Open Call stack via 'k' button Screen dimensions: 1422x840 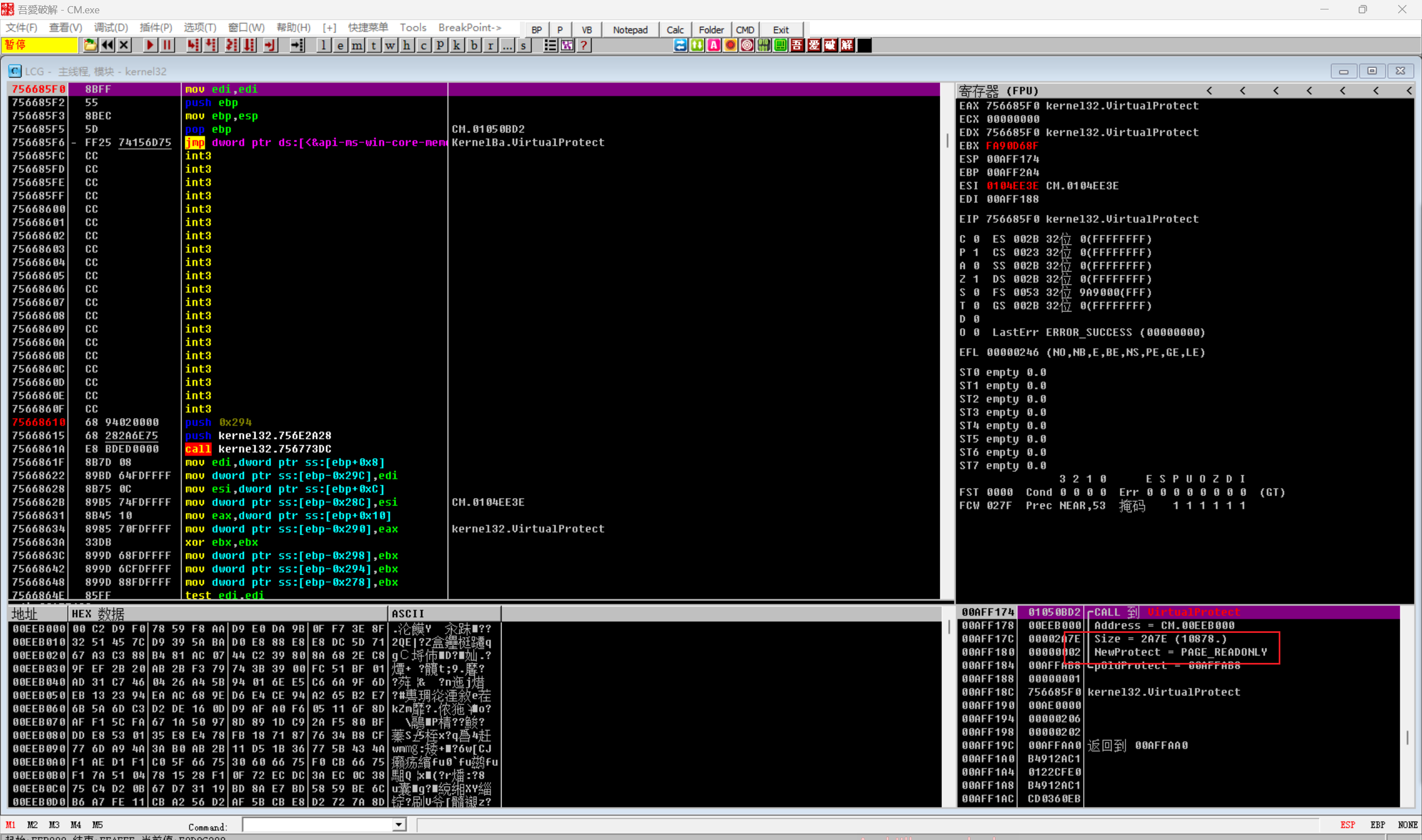point(457,46)
